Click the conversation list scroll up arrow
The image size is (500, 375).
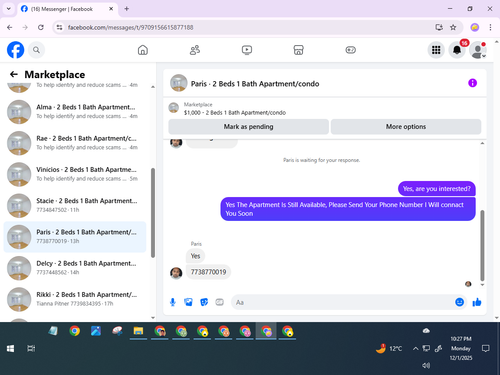coord(153,87)
